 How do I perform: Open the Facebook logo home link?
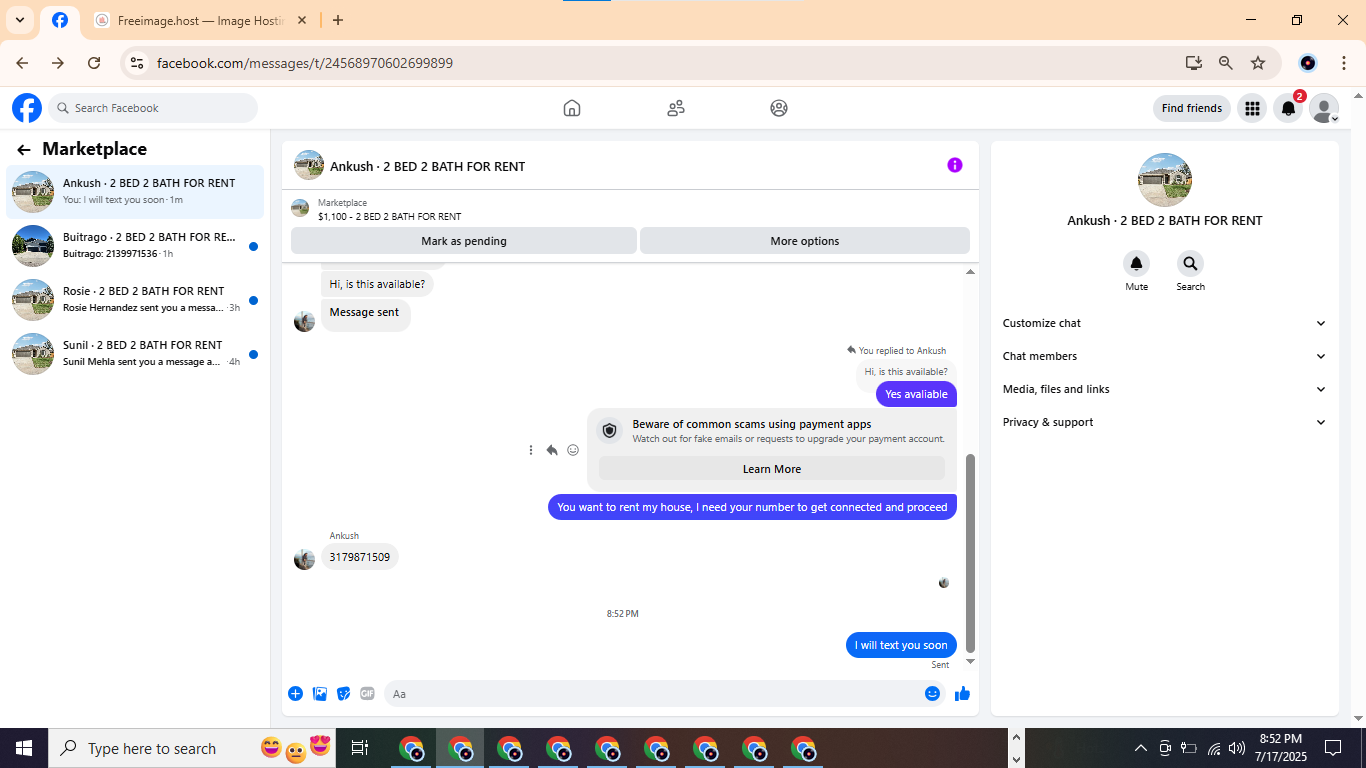click(27, 108)
